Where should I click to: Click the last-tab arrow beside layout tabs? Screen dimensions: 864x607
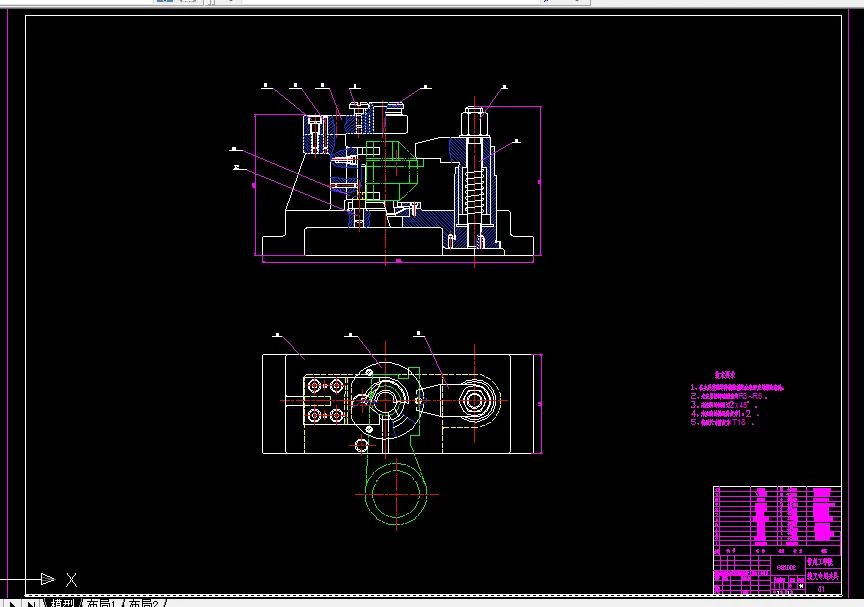coord(31,603)
